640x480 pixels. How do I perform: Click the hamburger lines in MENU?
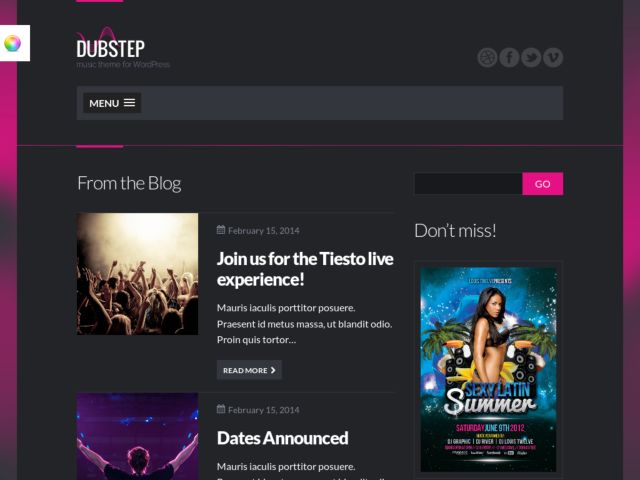click(129, 103)
